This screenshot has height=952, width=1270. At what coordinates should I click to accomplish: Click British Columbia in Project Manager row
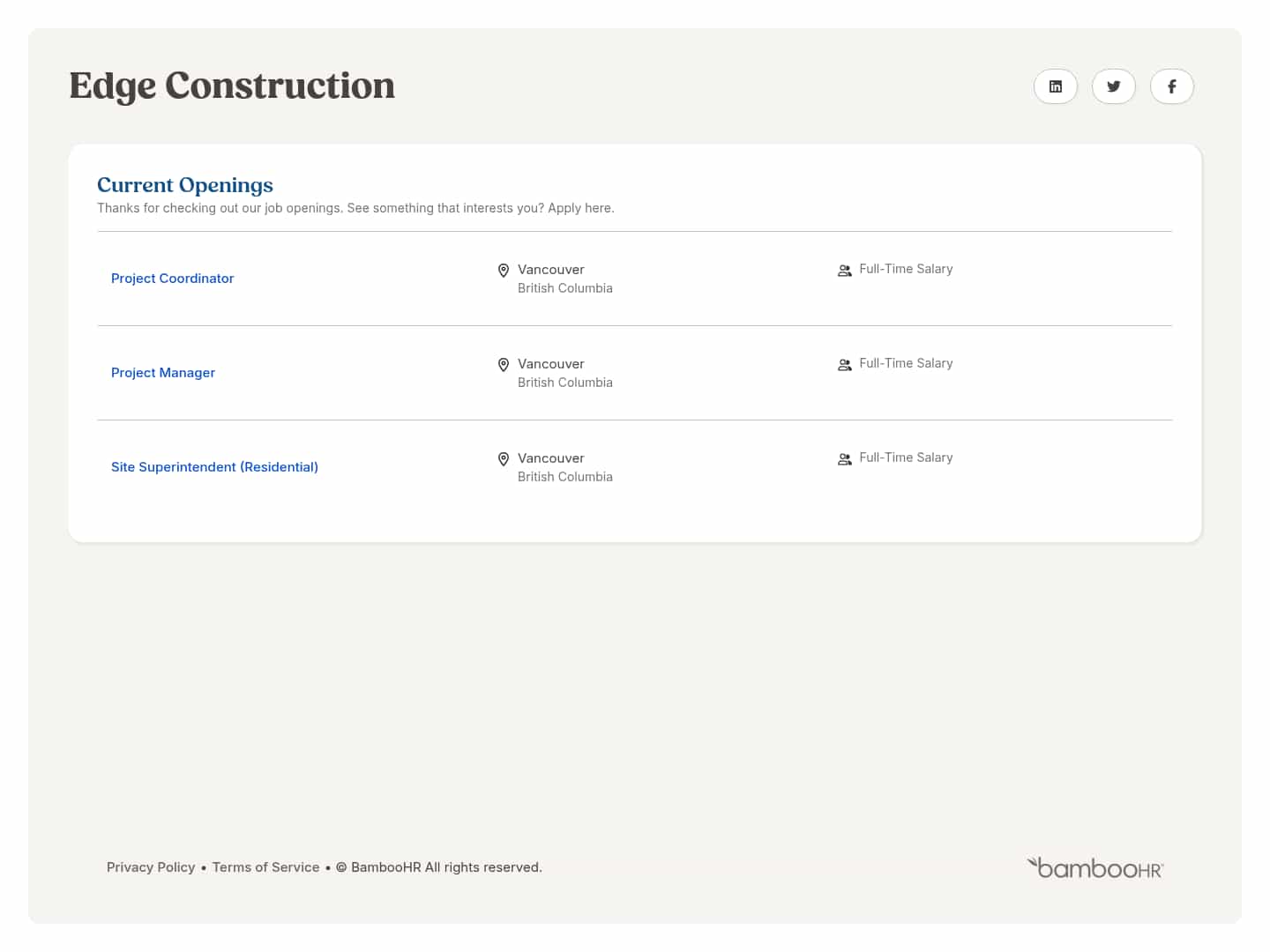point(565,383)
